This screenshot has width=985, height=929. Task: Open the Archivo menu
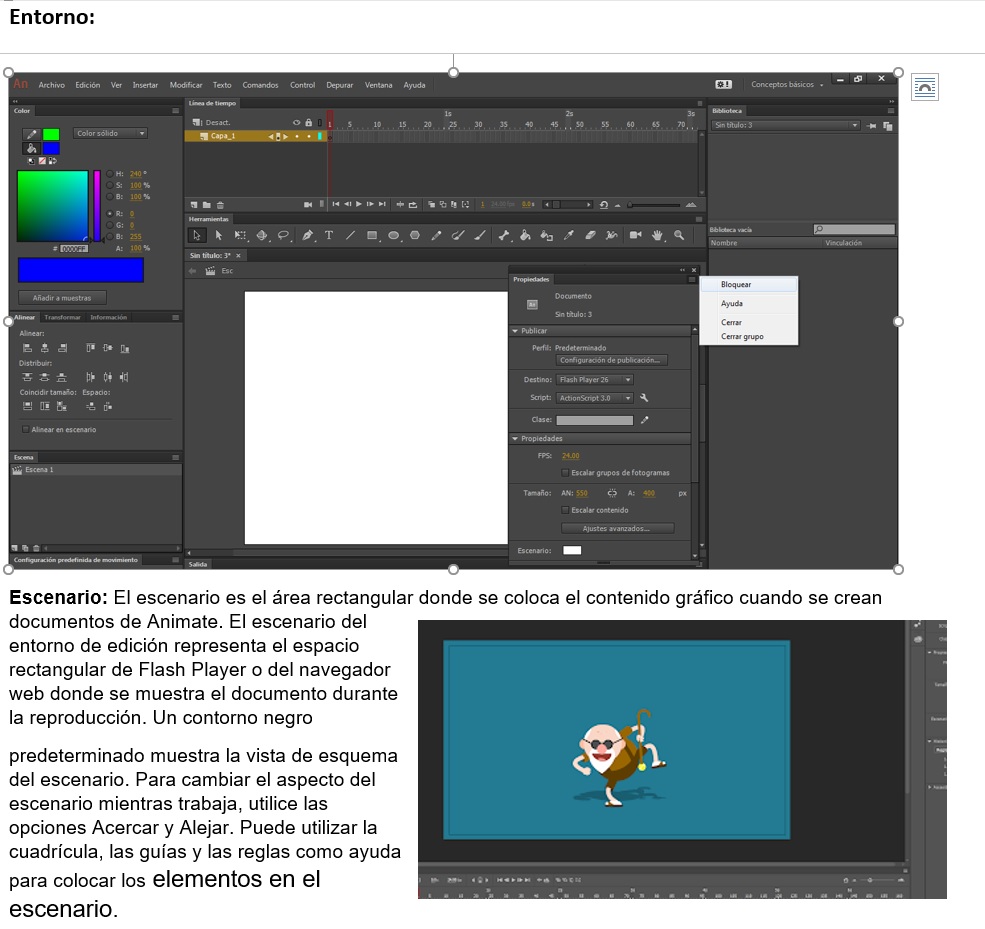click(x=52, y=85)
